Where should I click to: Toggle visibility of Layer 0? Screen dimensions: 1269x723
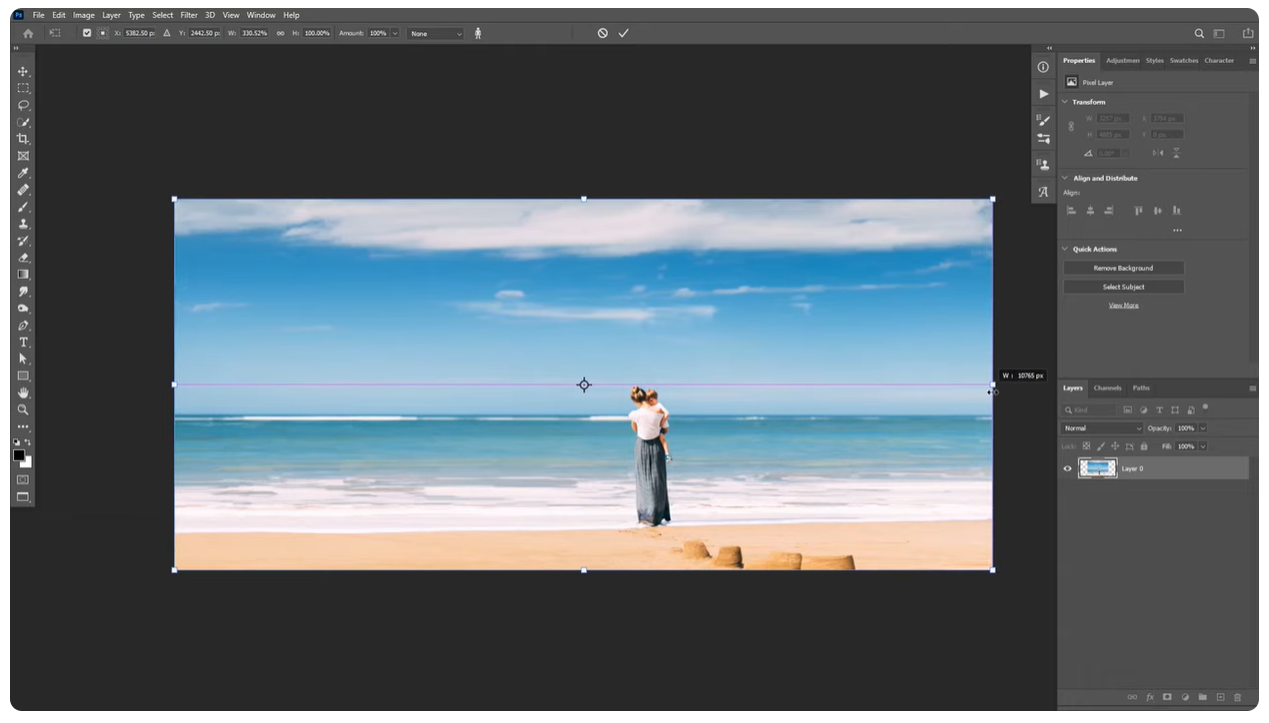(x=1067, y=468)
